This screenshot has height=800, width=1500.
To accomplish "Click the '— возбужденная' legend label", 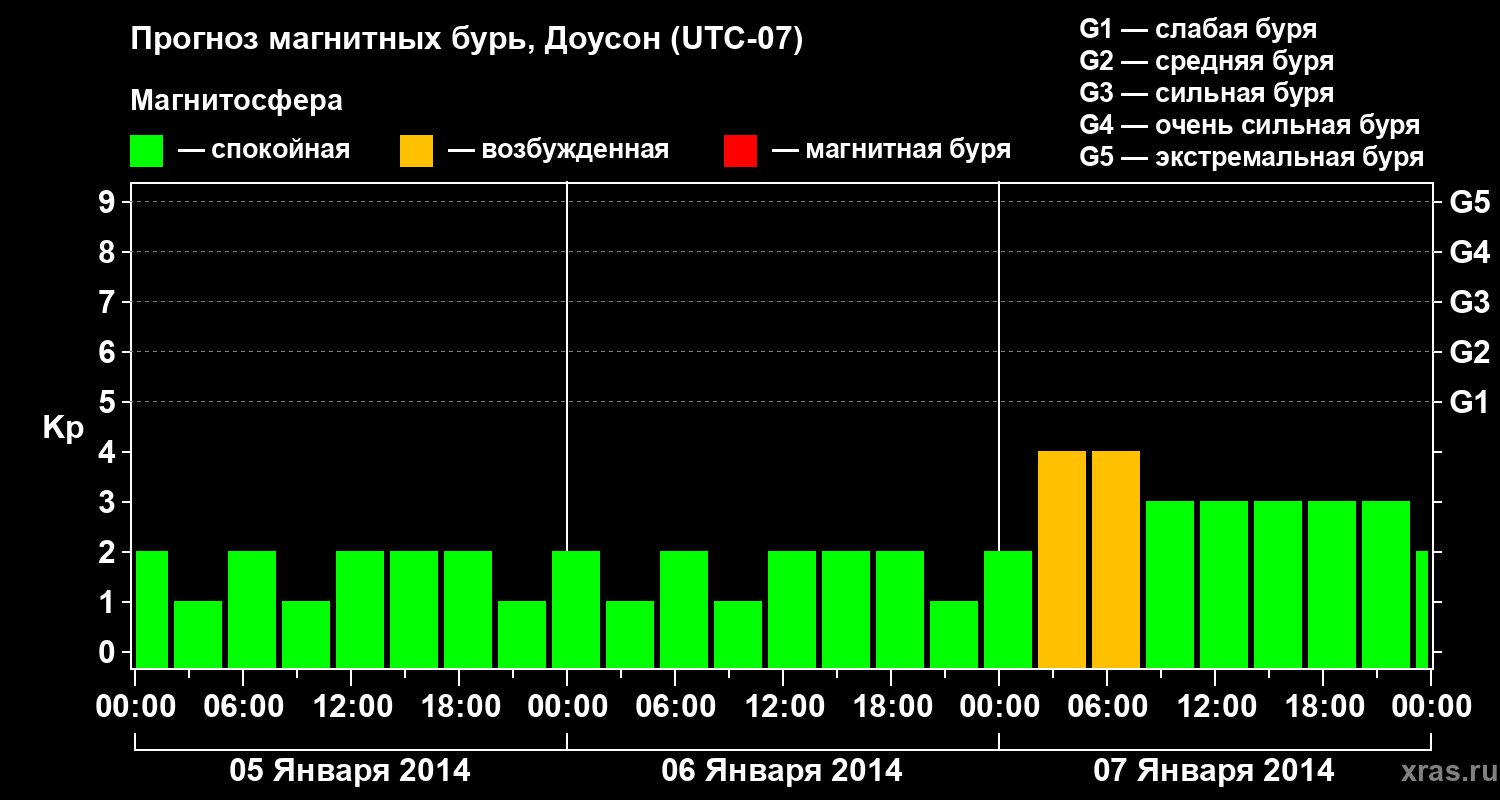I will 558,150.
